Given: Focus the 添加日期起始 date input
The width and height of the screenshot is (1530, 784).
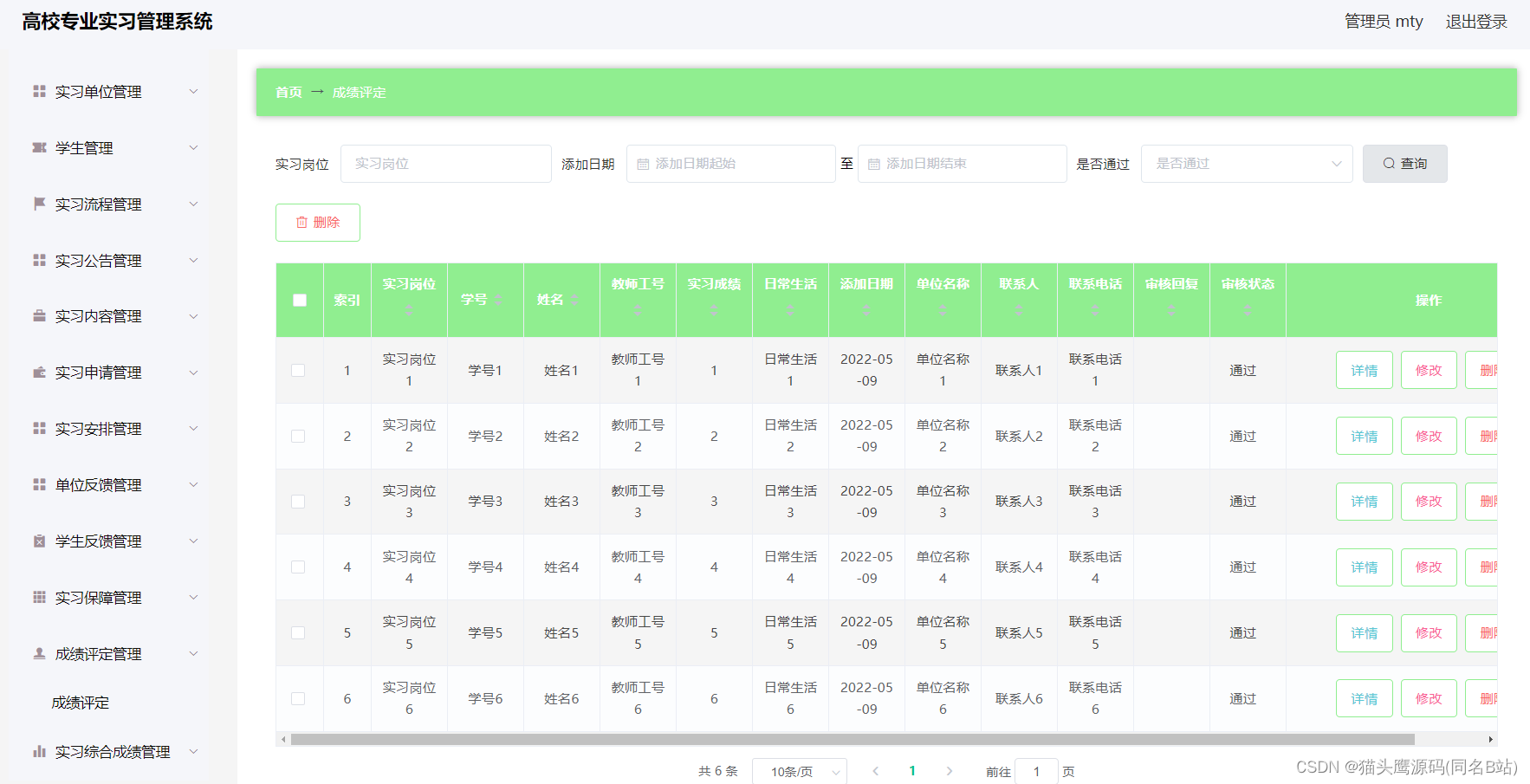Looking at the screenshot, I should tap(730, 164).
